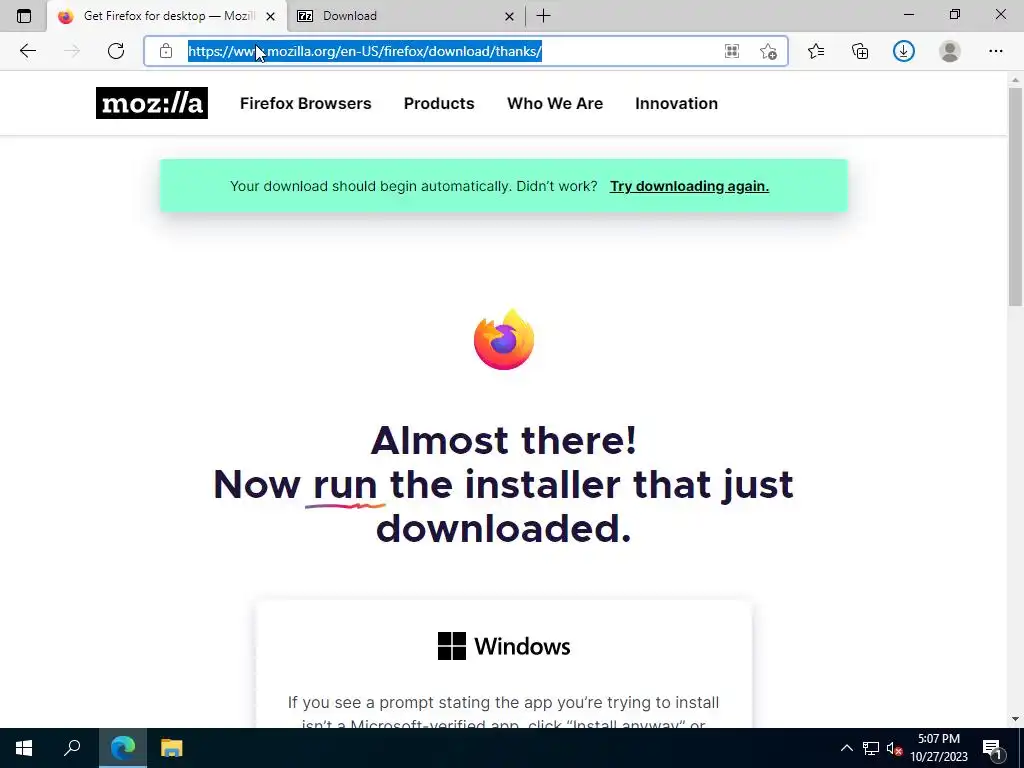The width and height of the screenshot is (1024, 768).
Task: Open Products navigation menu
Action: [439, 103]
